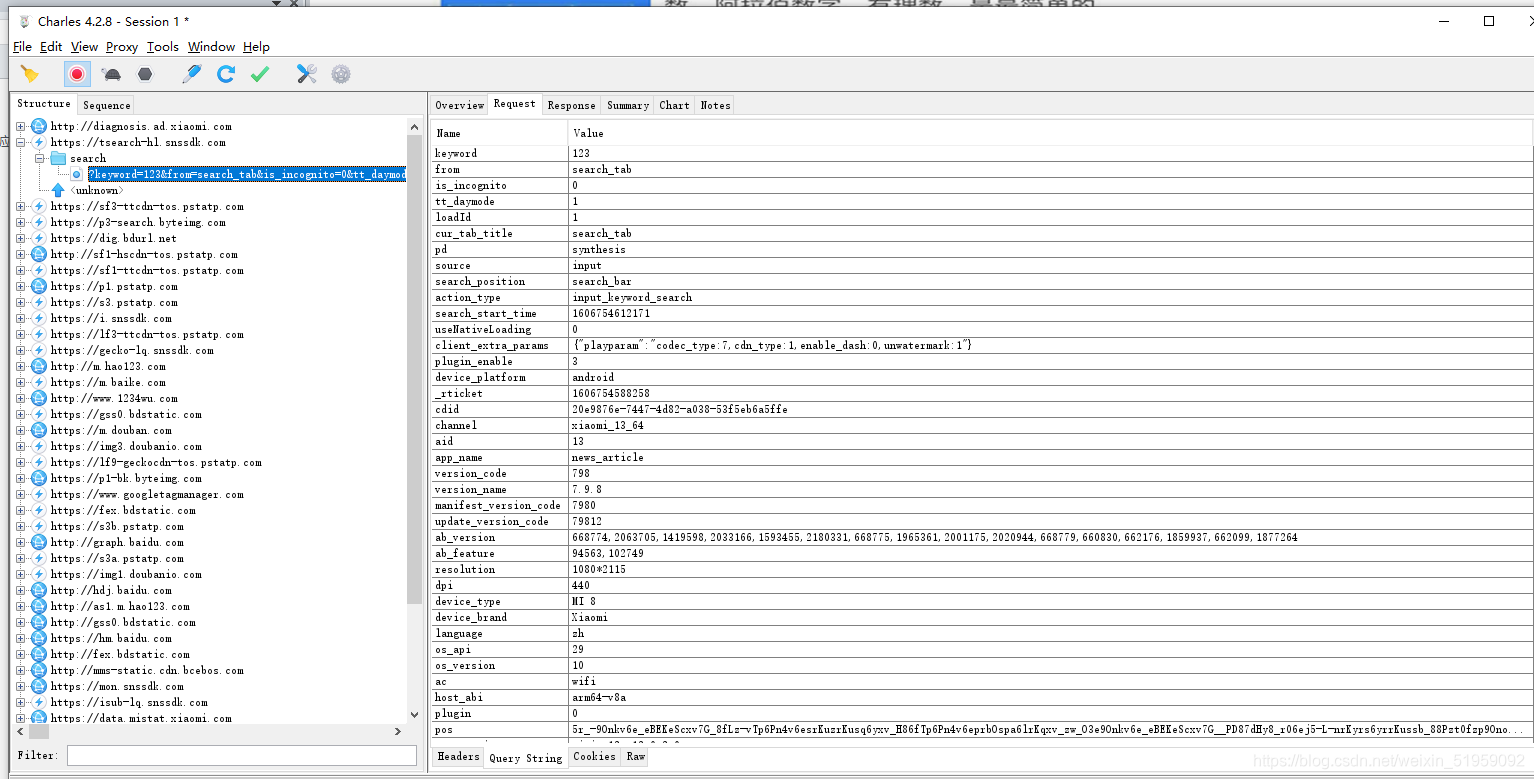Click the Name column header

500,133
